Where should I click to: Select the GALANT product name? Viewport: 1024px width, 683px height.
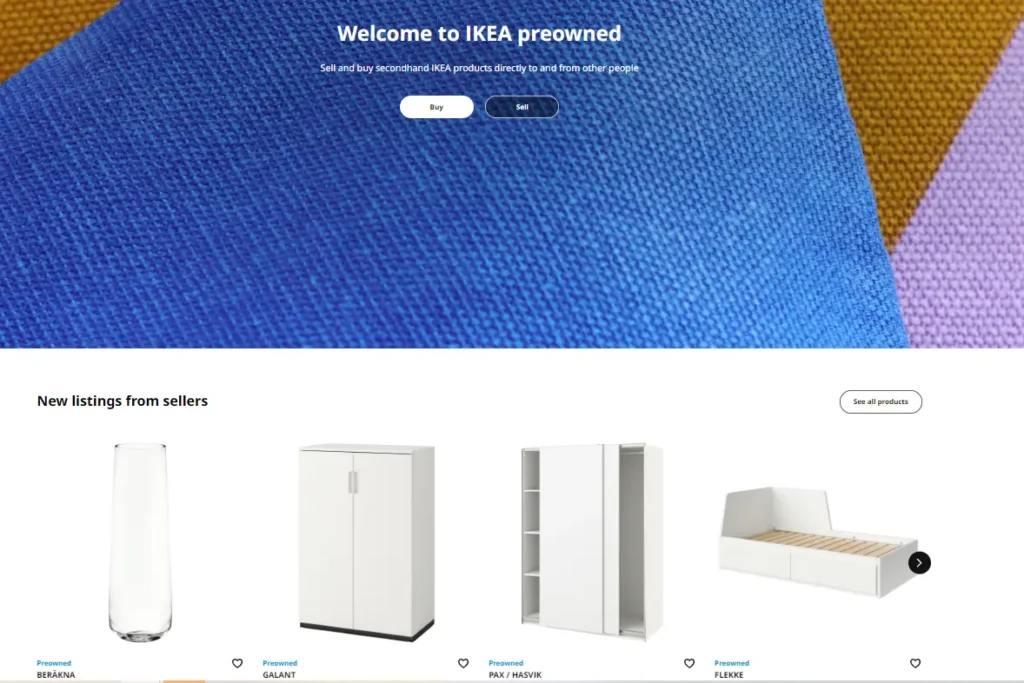click(x=279, y=675)
